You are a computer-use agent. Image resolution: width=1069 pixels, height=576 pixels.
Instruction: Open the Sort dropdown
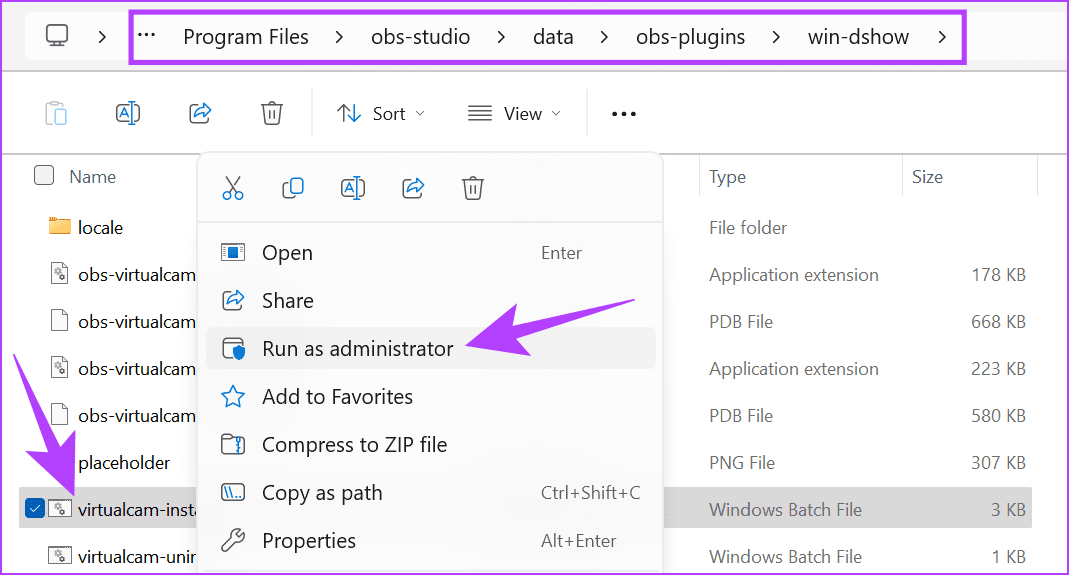click(380, 114)
